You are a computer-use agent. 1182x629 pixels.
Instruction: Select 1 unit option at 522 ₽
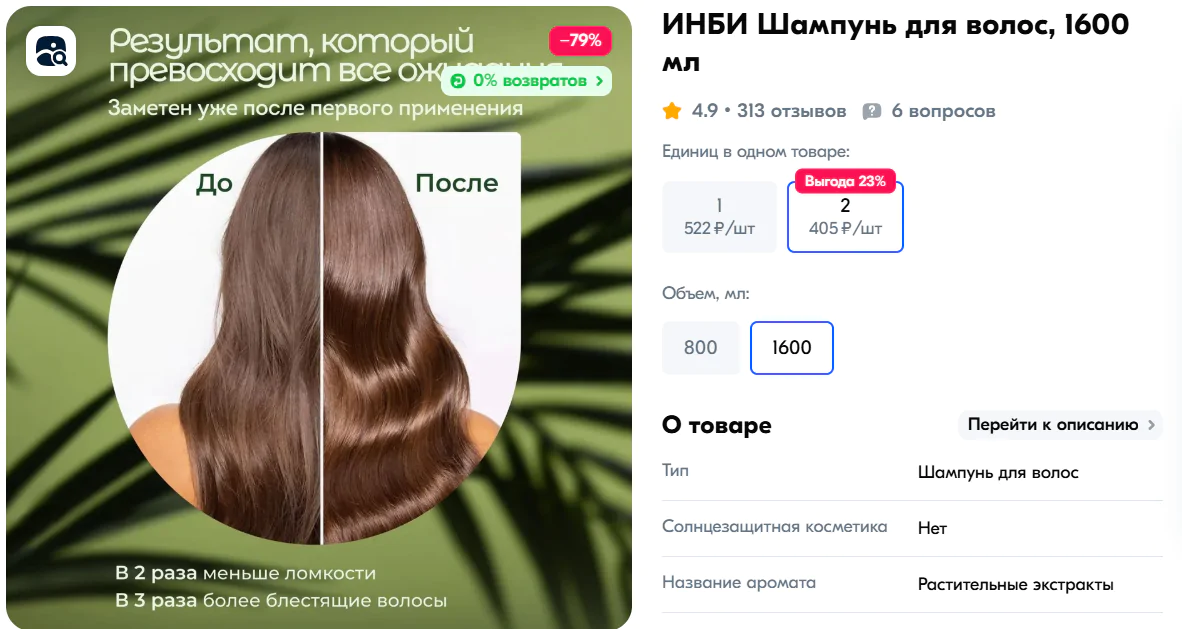coord(719,217)
